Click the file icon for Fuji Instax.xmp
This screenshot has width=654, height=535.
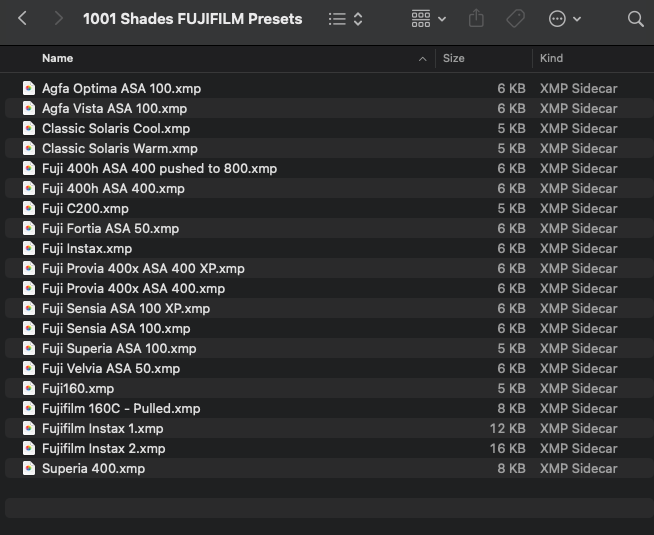pos(29,248)
